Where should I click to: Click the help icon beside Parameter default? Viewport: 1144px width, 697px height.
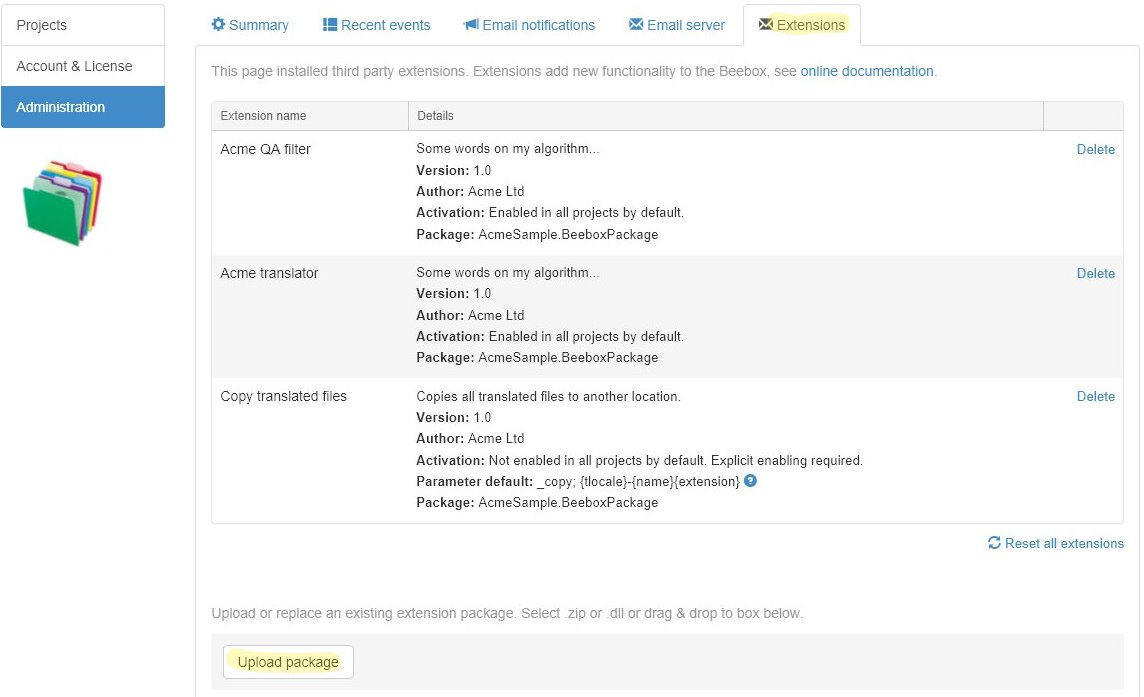(x=750, y=481)
